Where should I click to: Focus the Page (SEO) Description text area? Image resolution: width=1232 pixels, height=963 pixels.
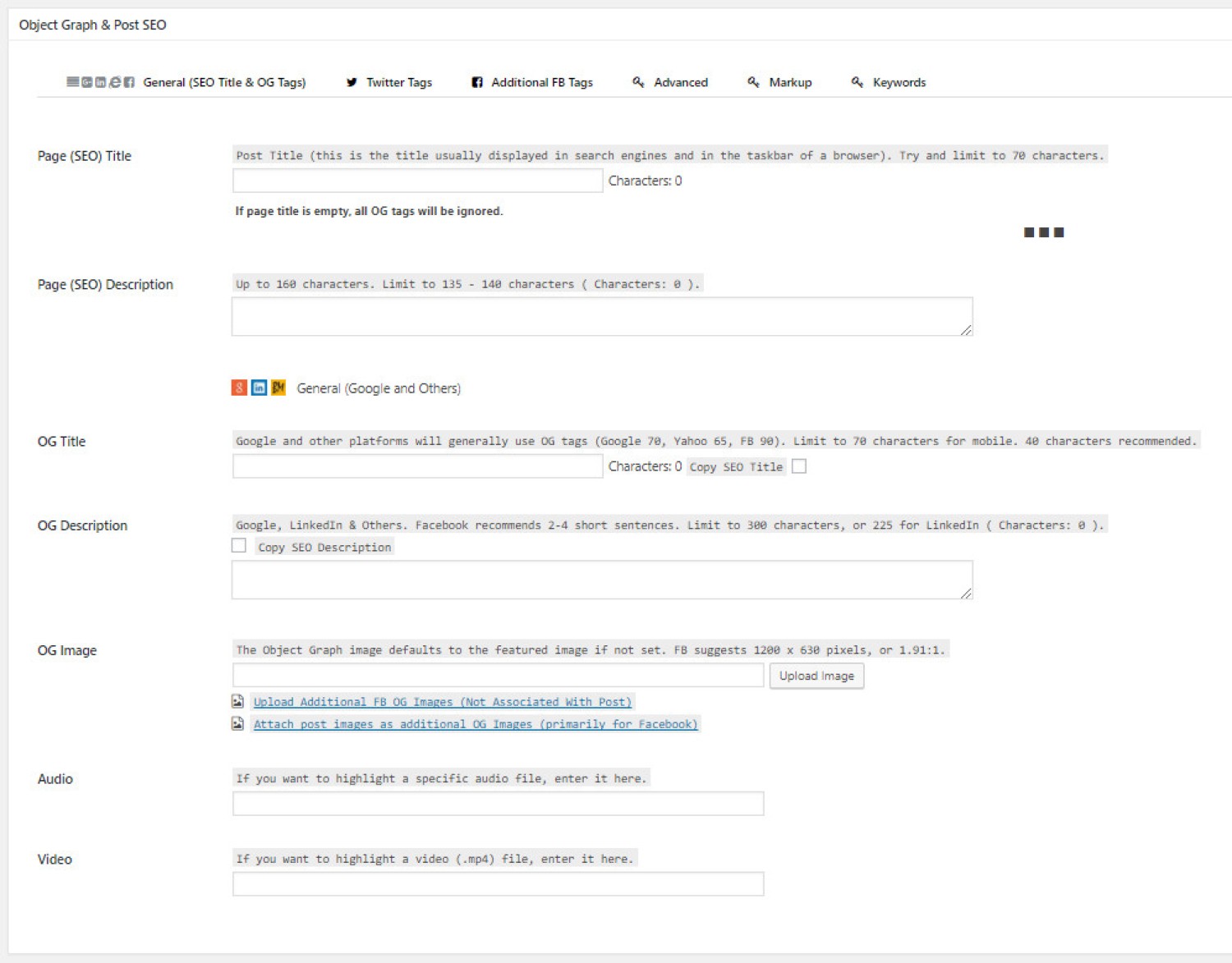tap(602, 317)
